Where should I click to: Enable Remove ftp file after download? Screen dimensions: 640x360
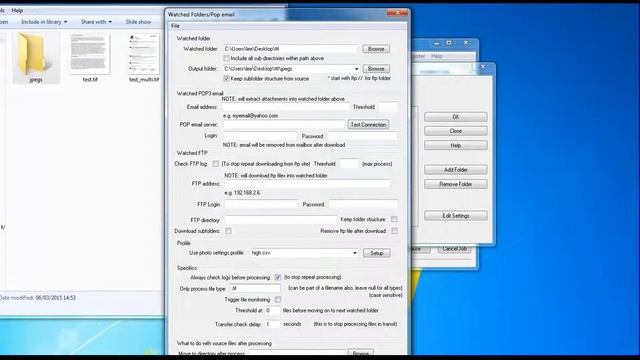394,231
